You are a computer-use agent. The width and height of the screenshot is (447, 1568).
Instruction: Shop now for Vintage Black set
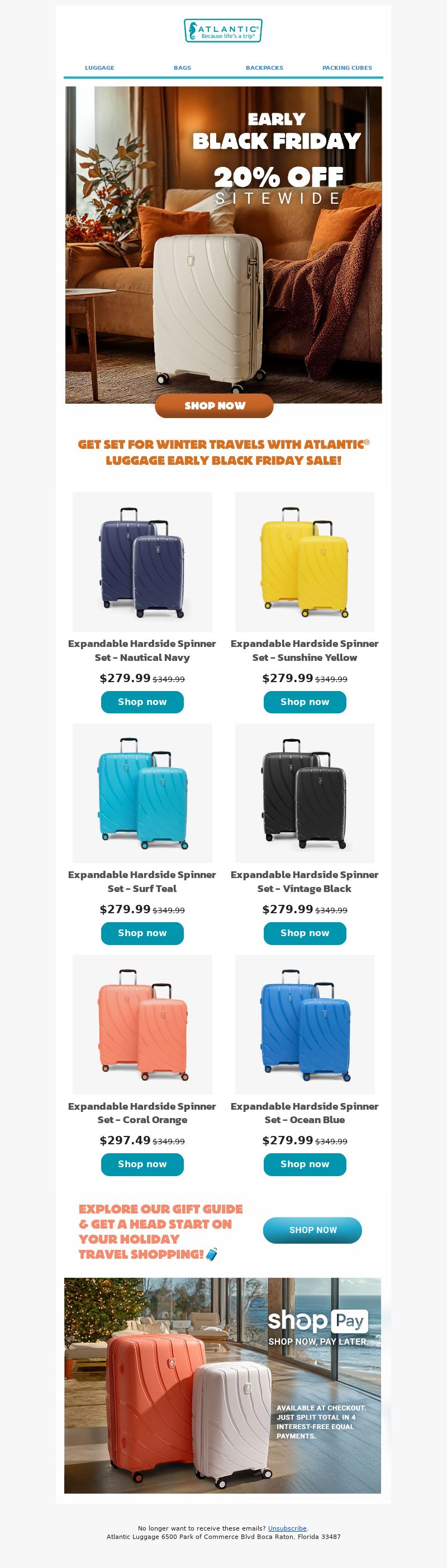pyautogui.click(x=305, y=933)
